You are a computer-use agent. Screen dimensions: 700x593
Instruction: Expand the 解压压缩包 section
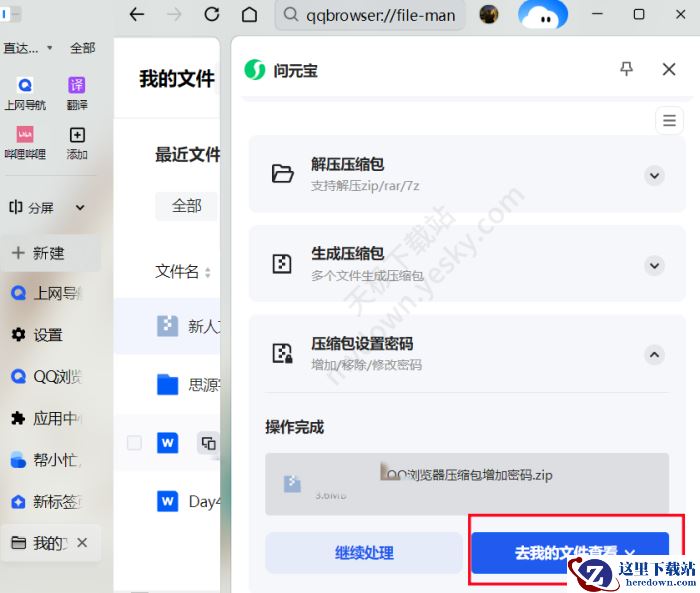654,175
